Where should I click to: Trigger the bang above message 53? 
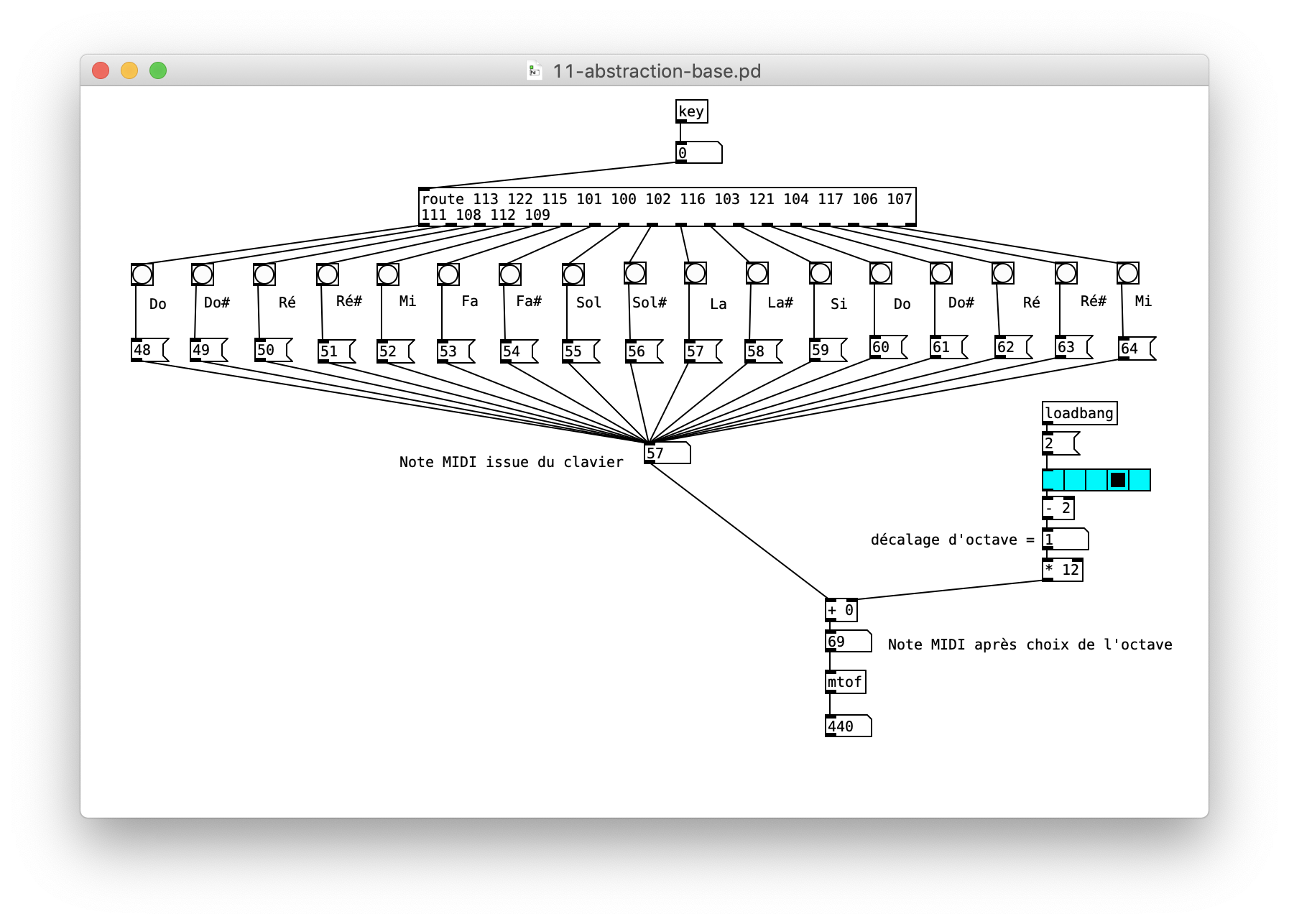[448, 274]
